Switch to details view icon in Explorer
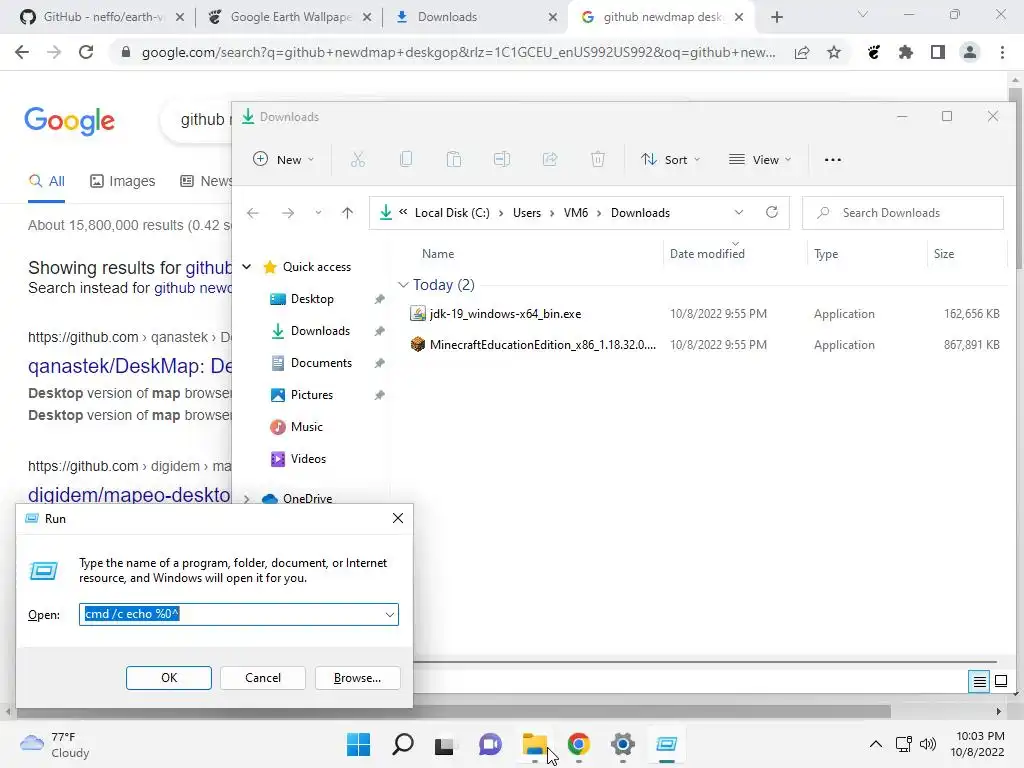 (979, 682)
